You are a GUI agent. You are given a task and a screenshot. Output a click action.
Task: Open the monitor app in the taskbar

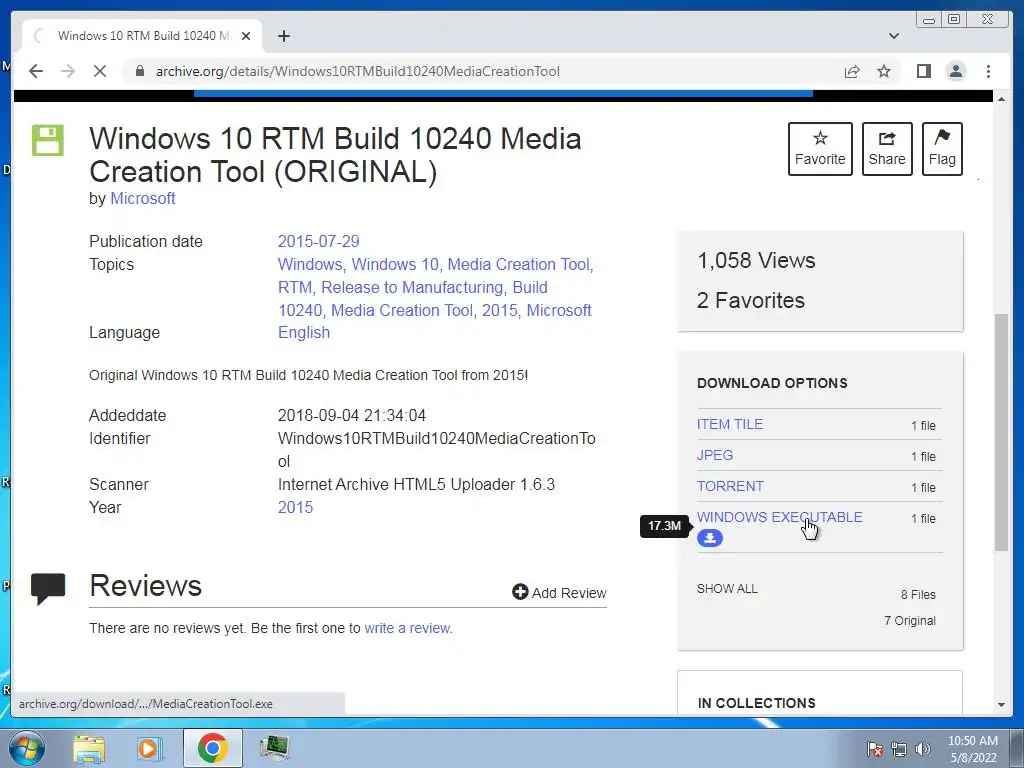coord(274,748)
